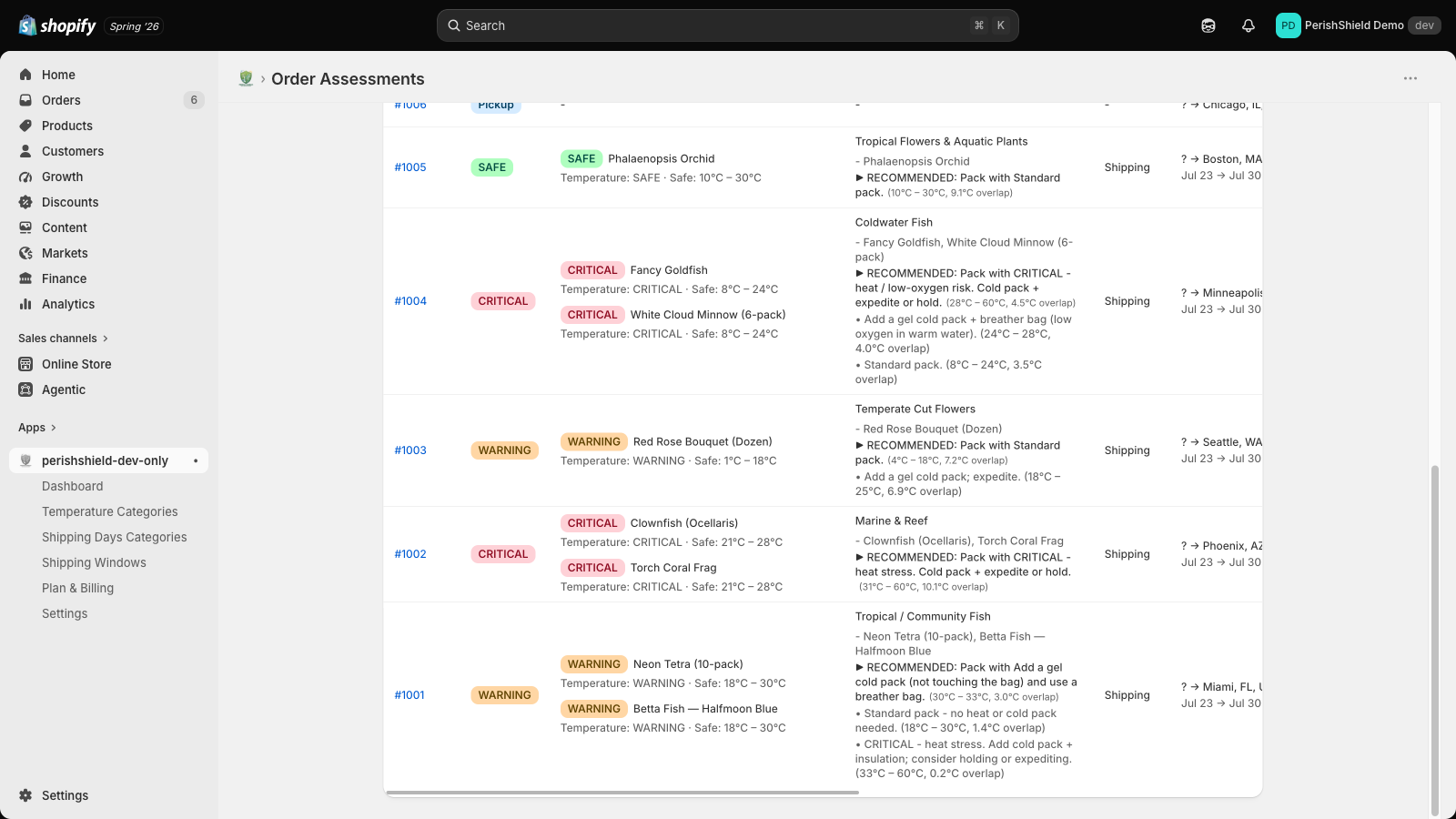This screenshot has height=819, width=1456.
Task: Click the Finance bank icon
Action: [x=25, y=278]
